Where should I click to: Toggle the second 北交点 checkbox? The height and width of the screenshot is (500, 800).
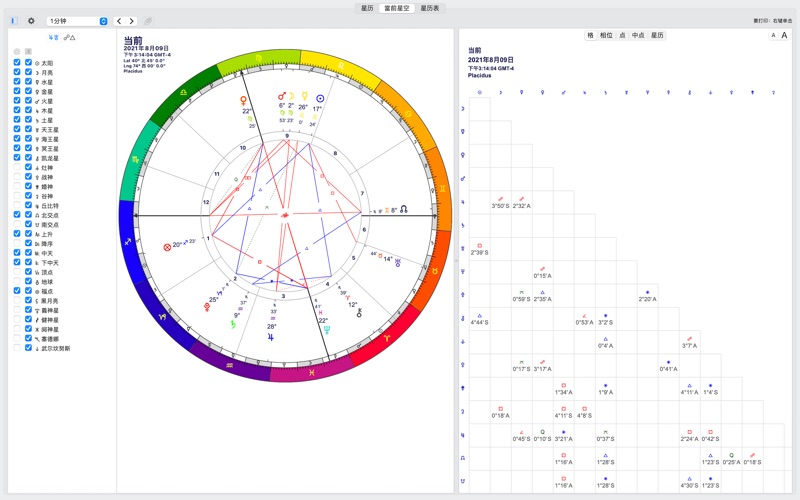tap(29, 215)
